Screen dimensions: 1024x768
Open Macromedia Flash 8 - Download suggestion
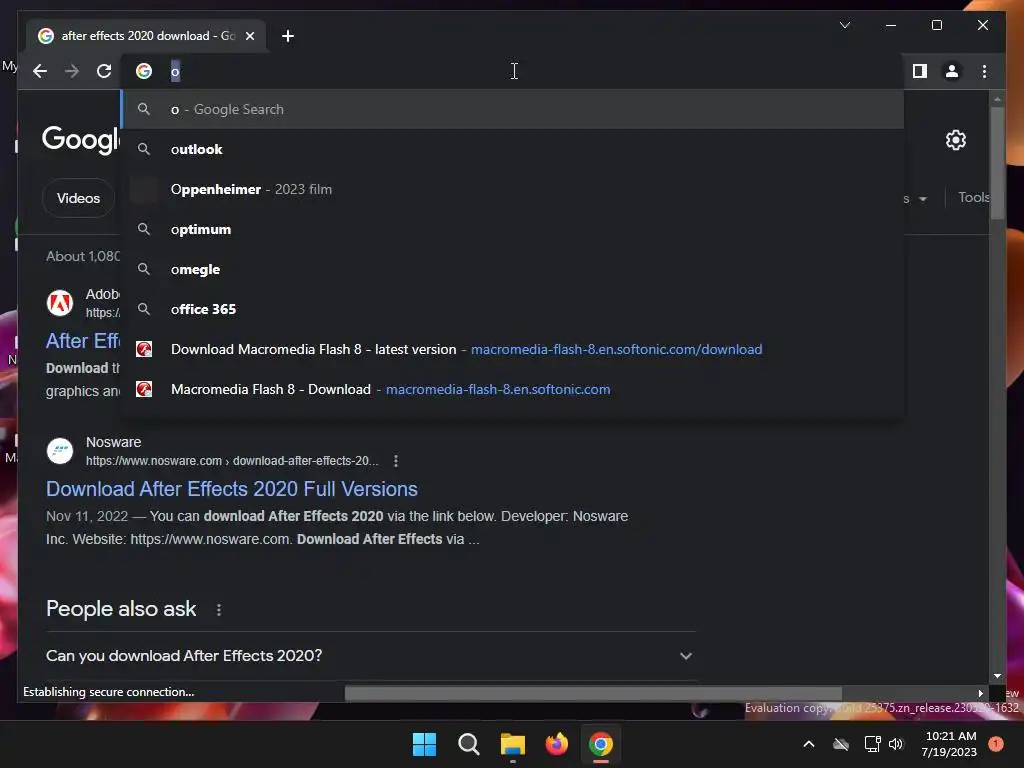click(513, 389)
